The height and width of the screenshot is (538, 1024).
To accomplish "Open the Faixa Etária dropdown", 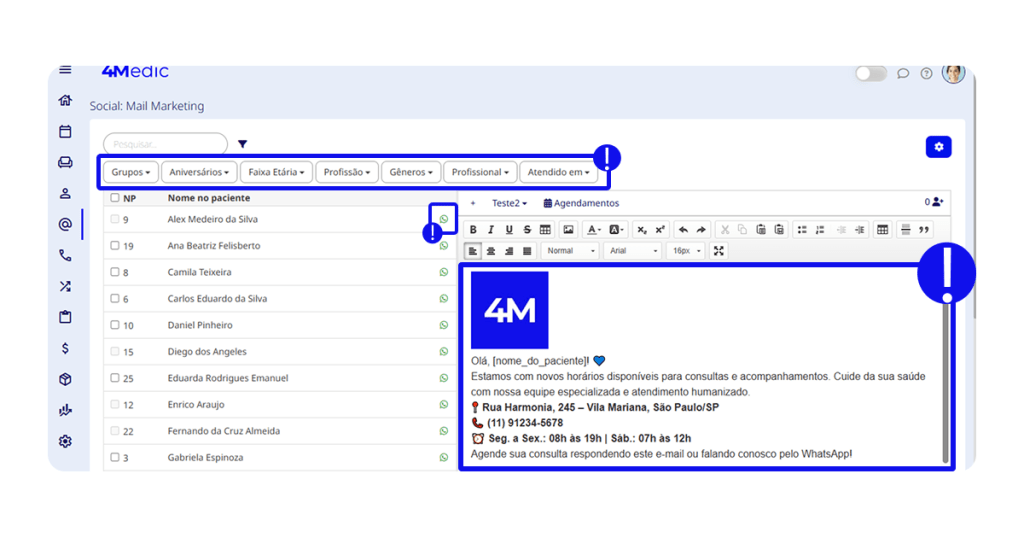I will pyautogui.click(x=276, y=172).
